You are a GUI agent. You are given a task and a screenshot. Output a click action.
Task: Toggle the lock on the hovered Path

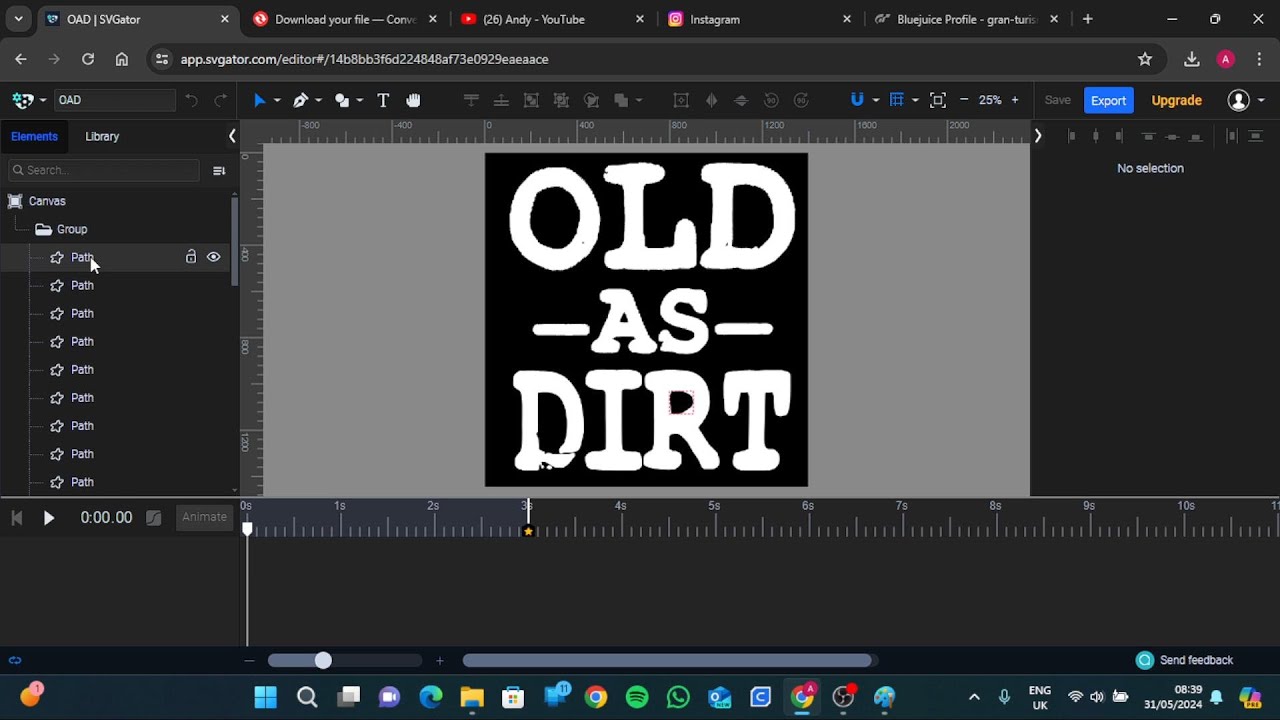click(x=191, y=257)
